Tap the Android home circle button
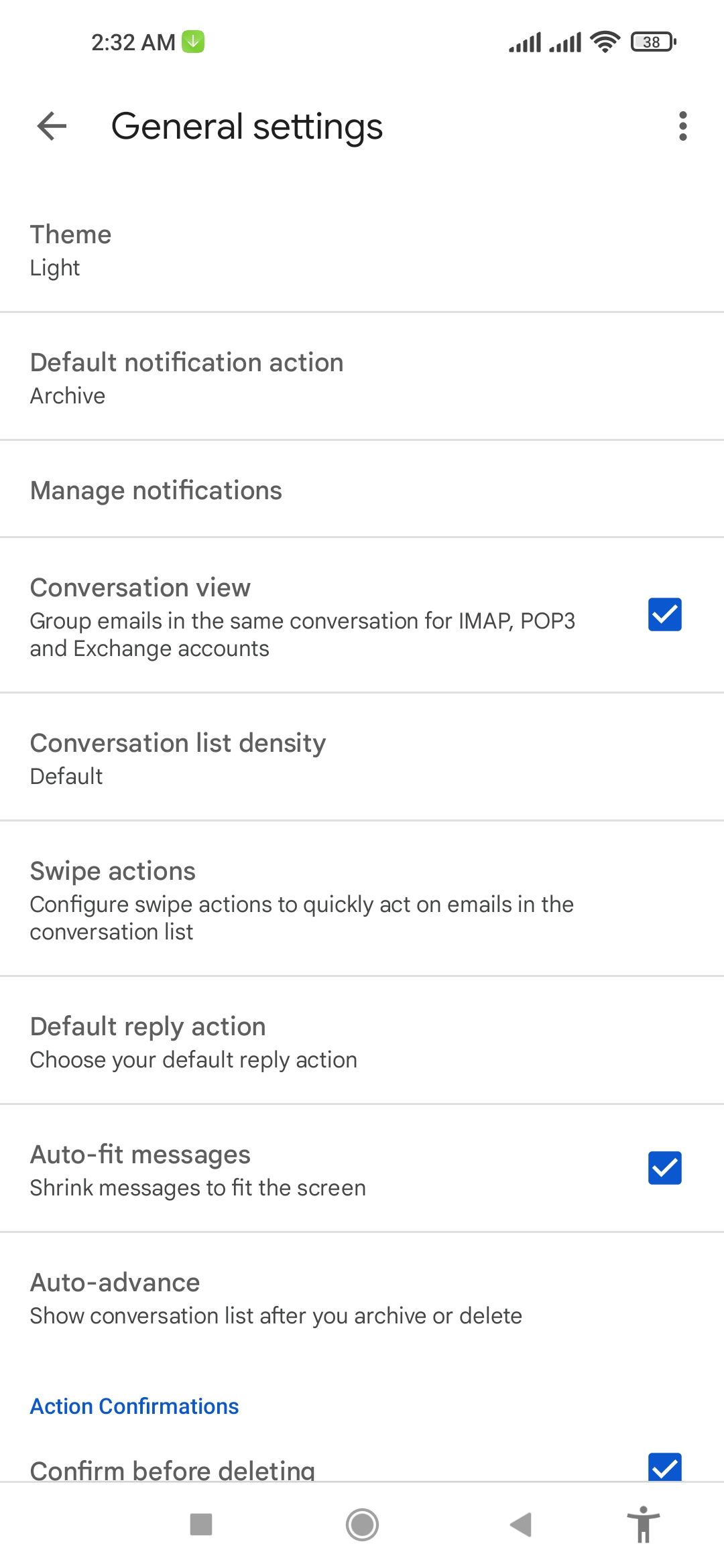The image size is (724, 1568). (x=362, y=1524)
